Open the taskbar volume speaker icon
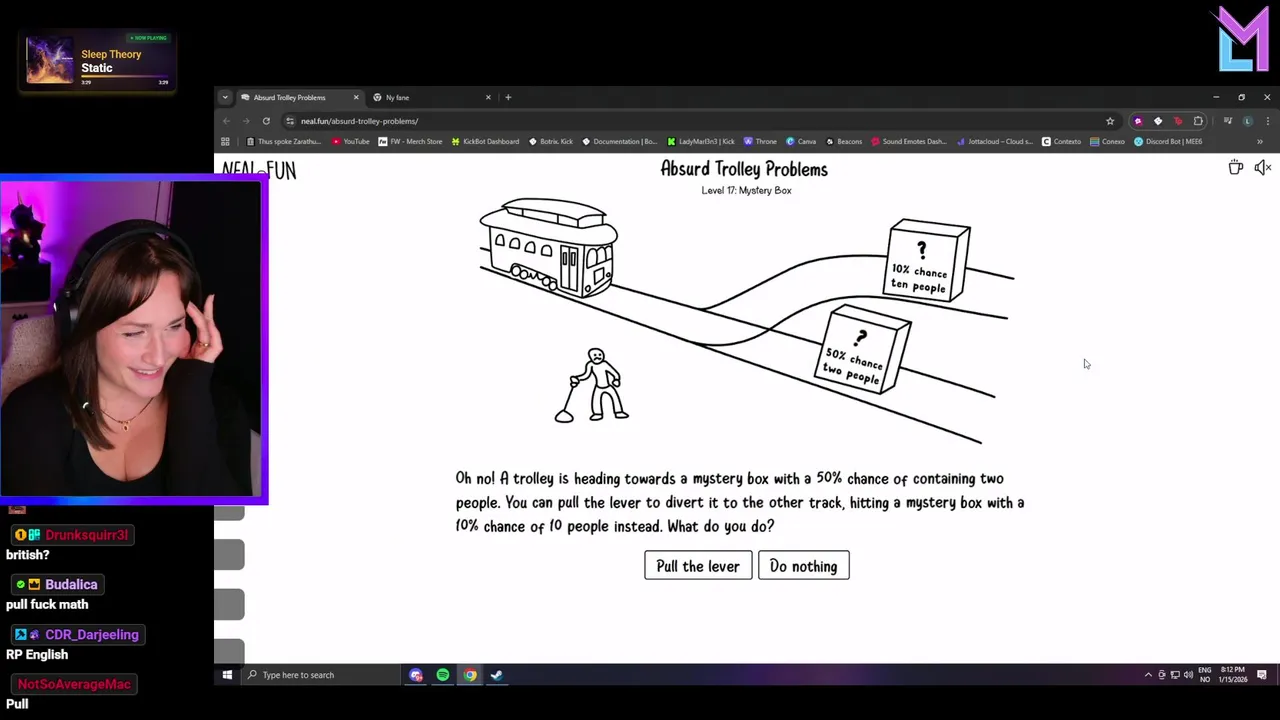 tap(1188, 675)
